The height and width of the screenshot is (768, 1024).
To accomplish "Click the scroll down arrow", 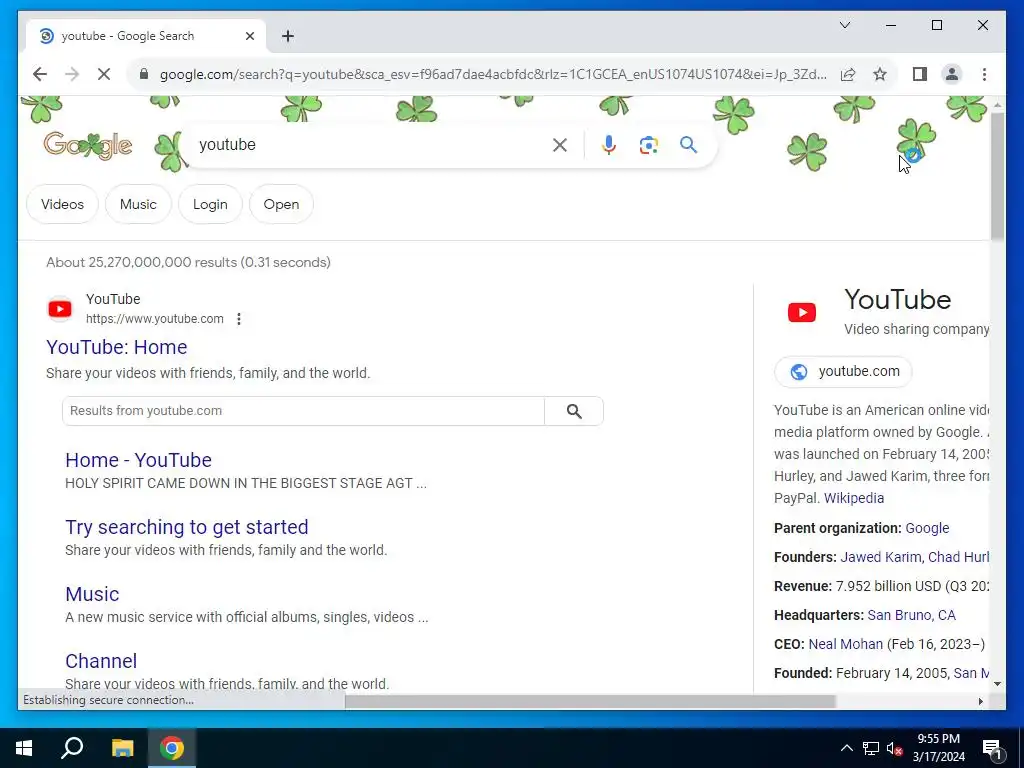I will pyautogui.click(x=997, y=684).
